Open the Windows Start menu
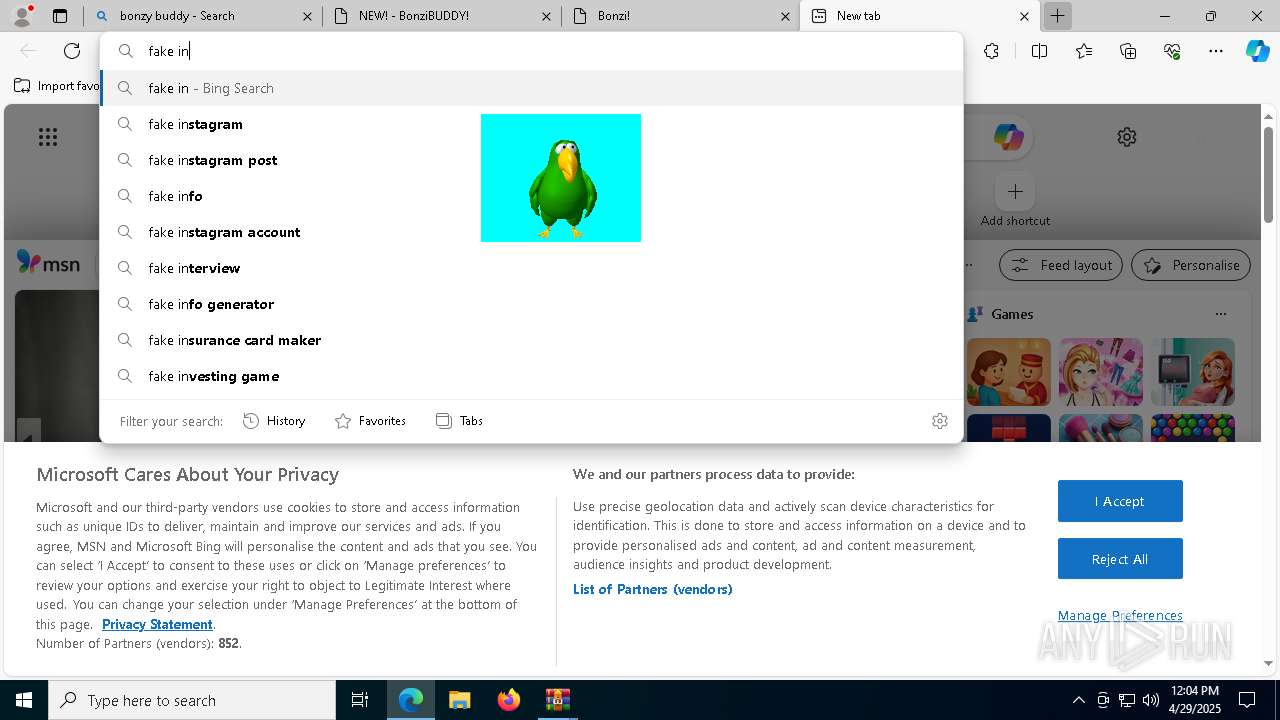The height and width of the screenshot is (720, 1280). [24, 700]
